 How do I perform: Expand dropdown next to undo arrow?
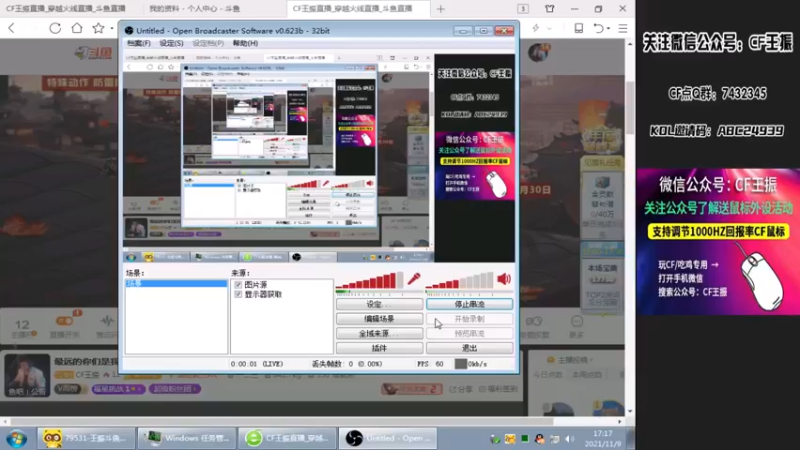point(609,29)
